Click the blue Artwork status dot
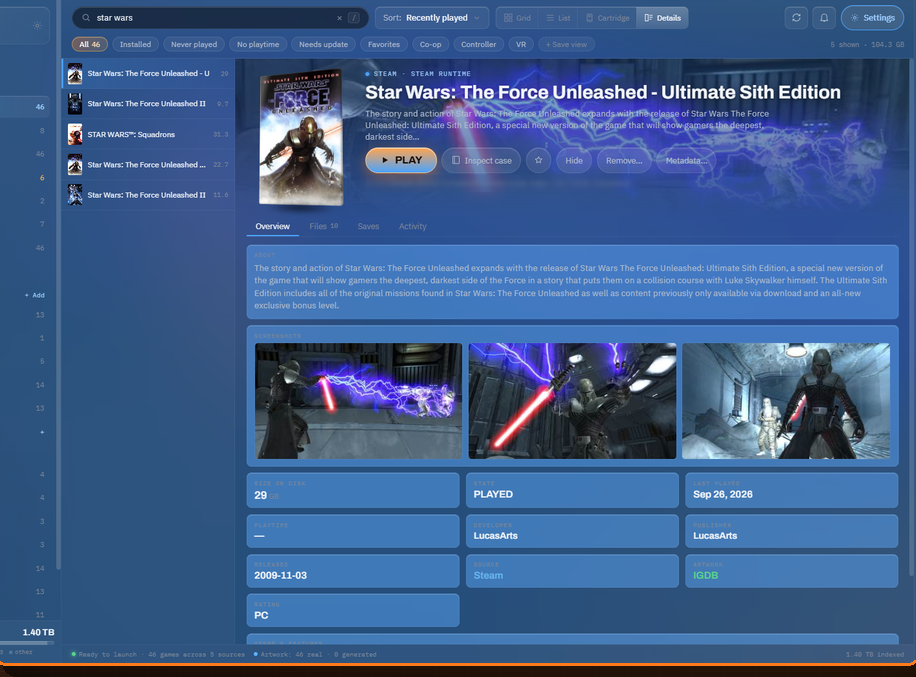Viewport: 916px width, 677px height. coord(255,654)
